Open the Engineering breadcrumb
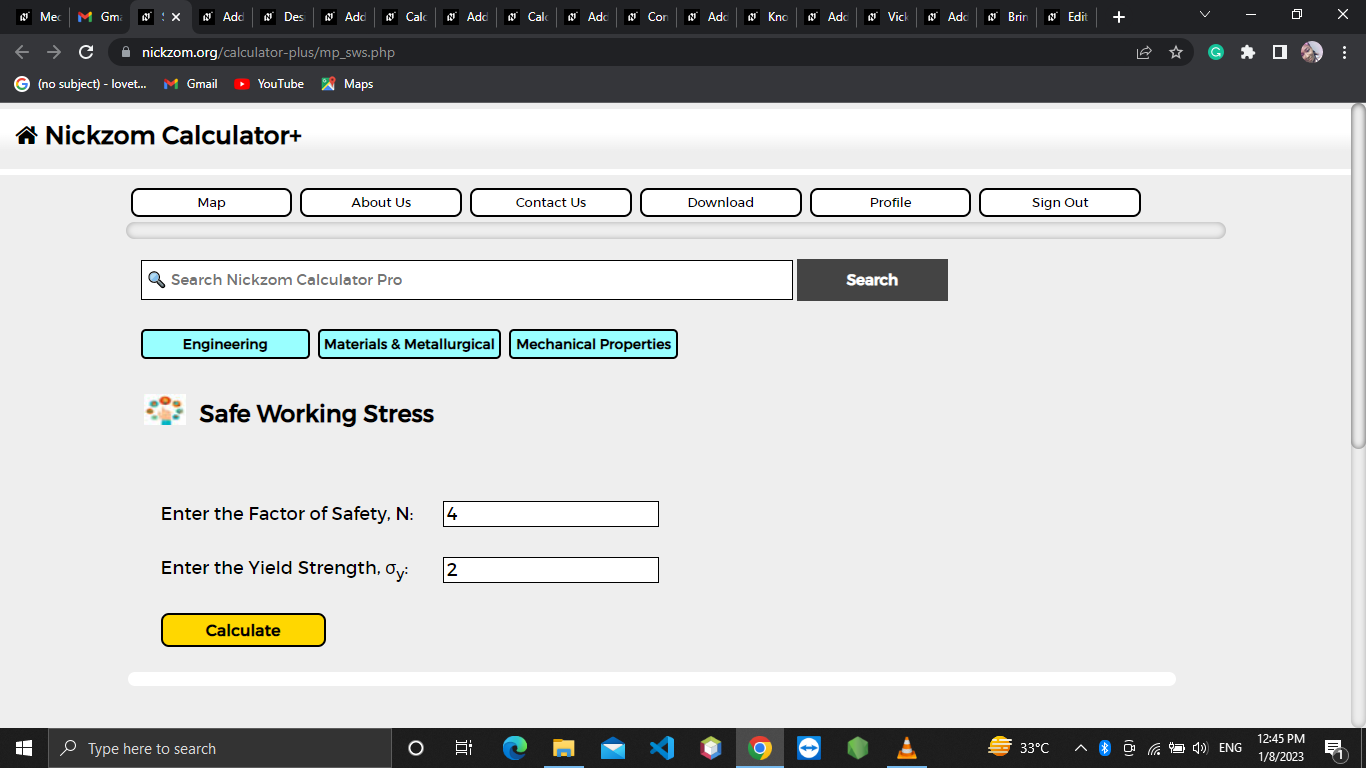Image resolution: width=1366 pixels, height=768 pixels. pyautogui.click(x=225, y=344)
